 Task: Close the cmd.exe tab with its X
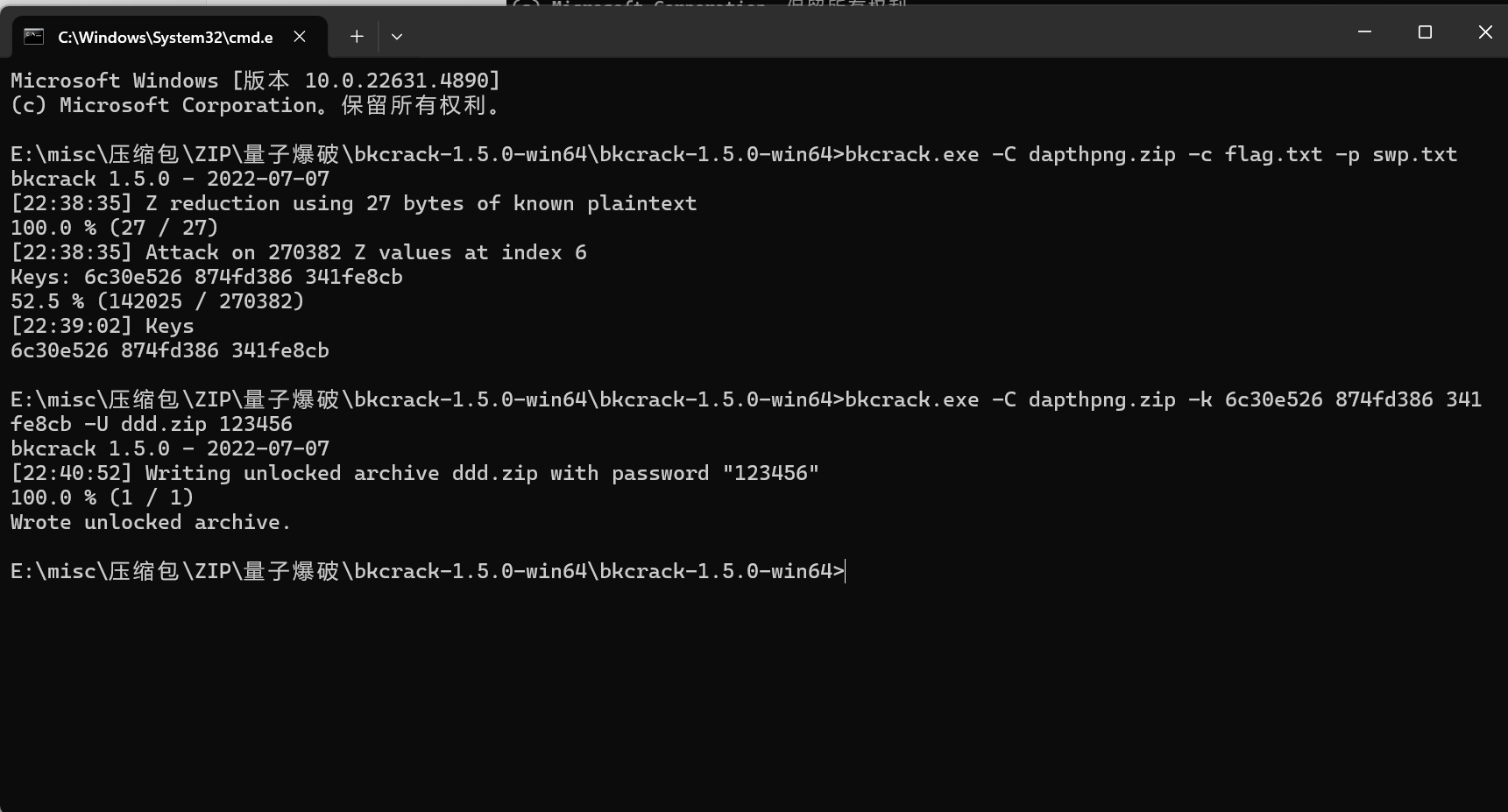[x=300, y=36]
